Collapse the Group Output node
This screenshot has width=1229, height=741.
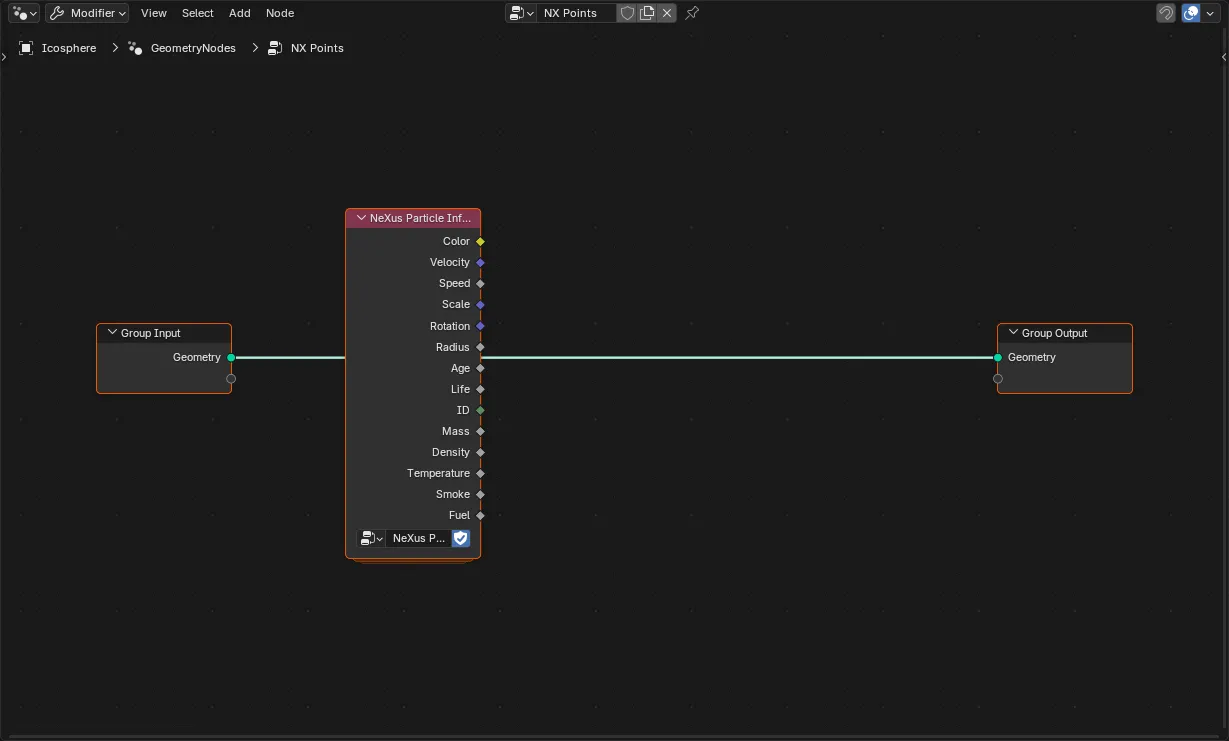(1013, 333)
